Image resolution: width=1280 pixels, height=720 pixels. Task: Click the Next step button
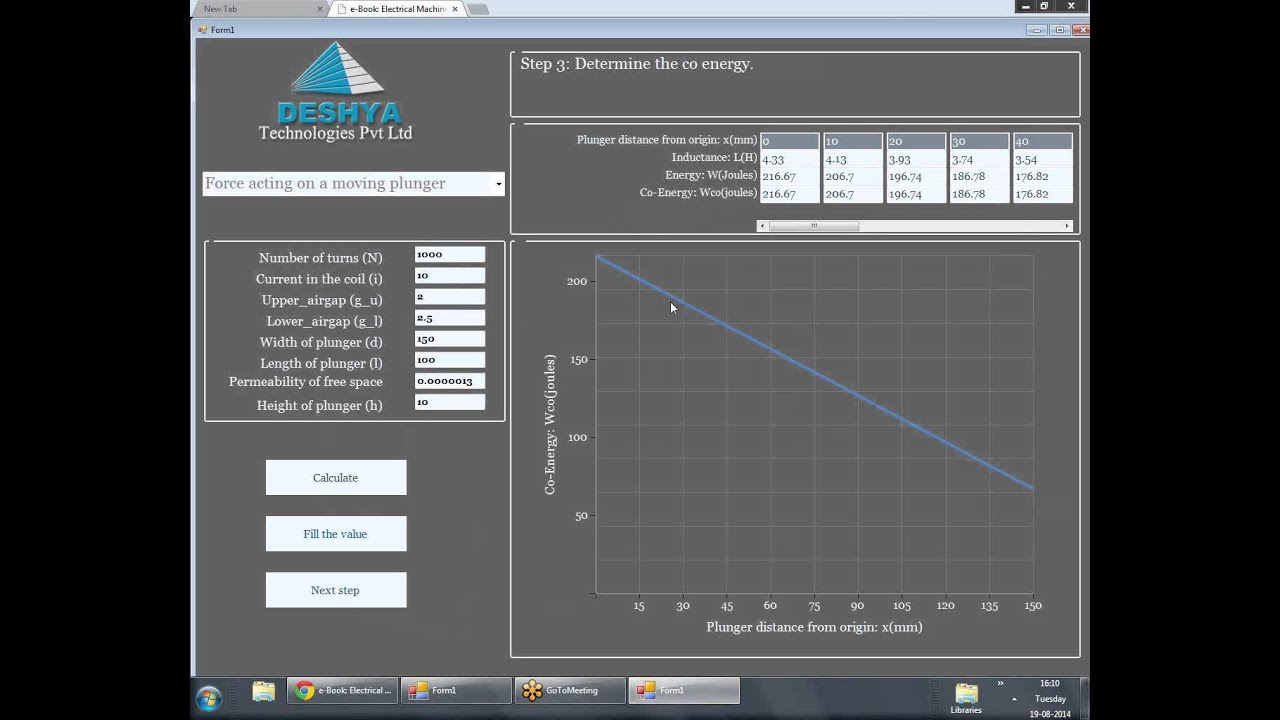tap(336, 590)
